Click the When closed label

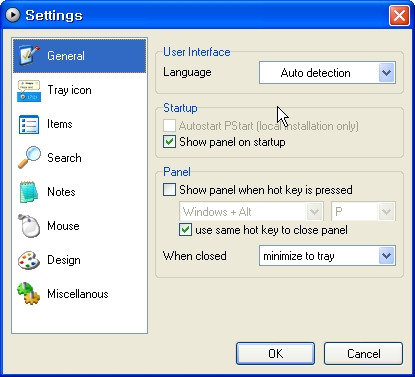[x=195, y=256]
